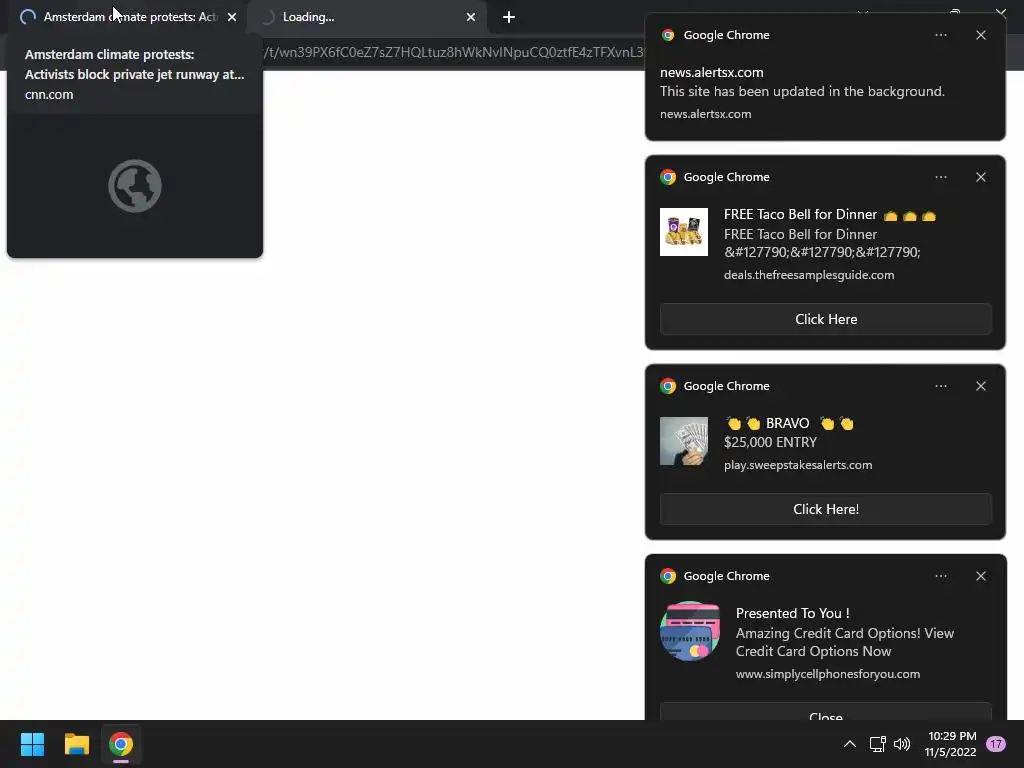Dismiss the BRAVO $25,000 ENTRY notification
The width and height of the screenshot is (1024, 768).
coord(981,386)
